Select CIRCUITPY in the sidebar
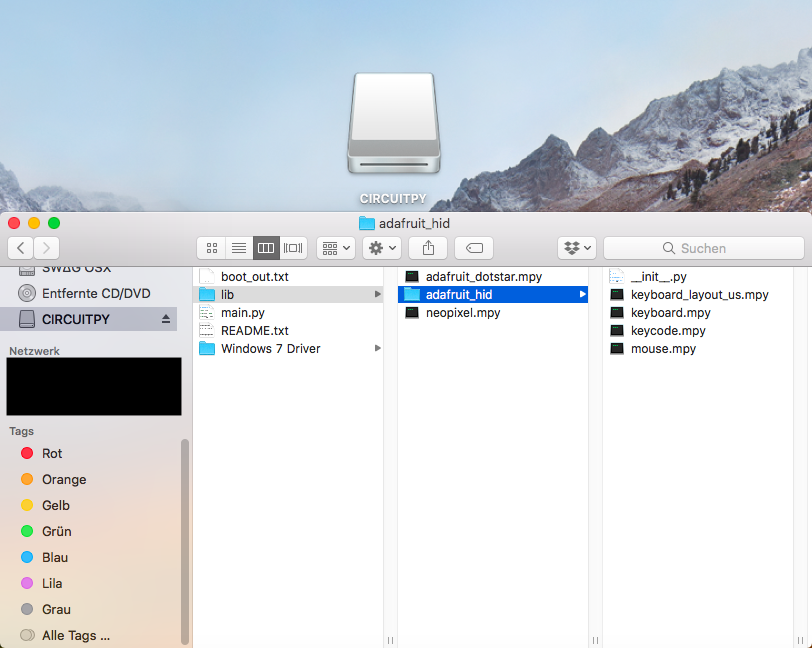The image size is (812, 648). [x=89, y=319]
